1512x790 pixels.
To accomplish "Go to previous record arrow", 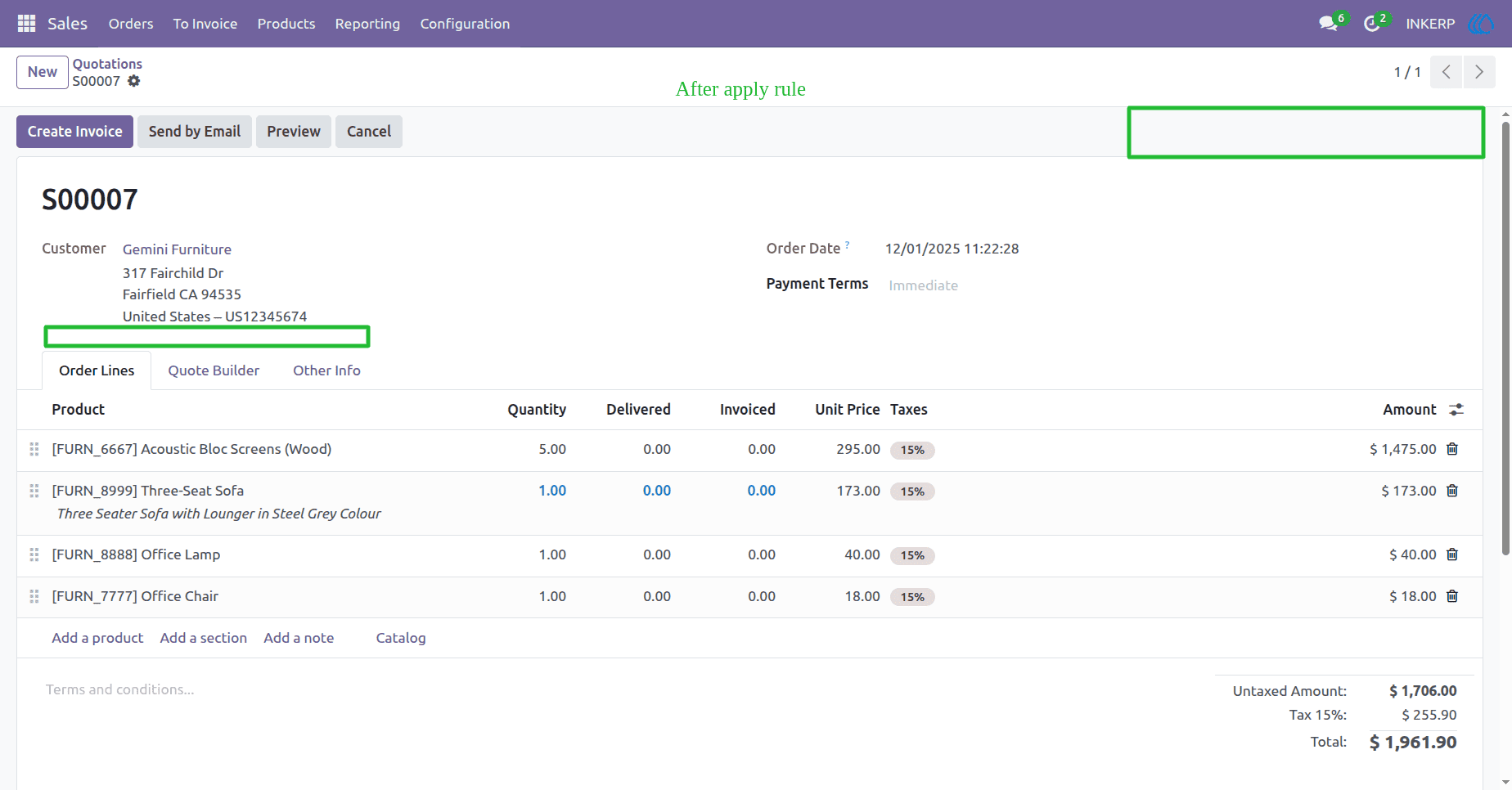I will pyautogui.click(x=1446, y=72).
